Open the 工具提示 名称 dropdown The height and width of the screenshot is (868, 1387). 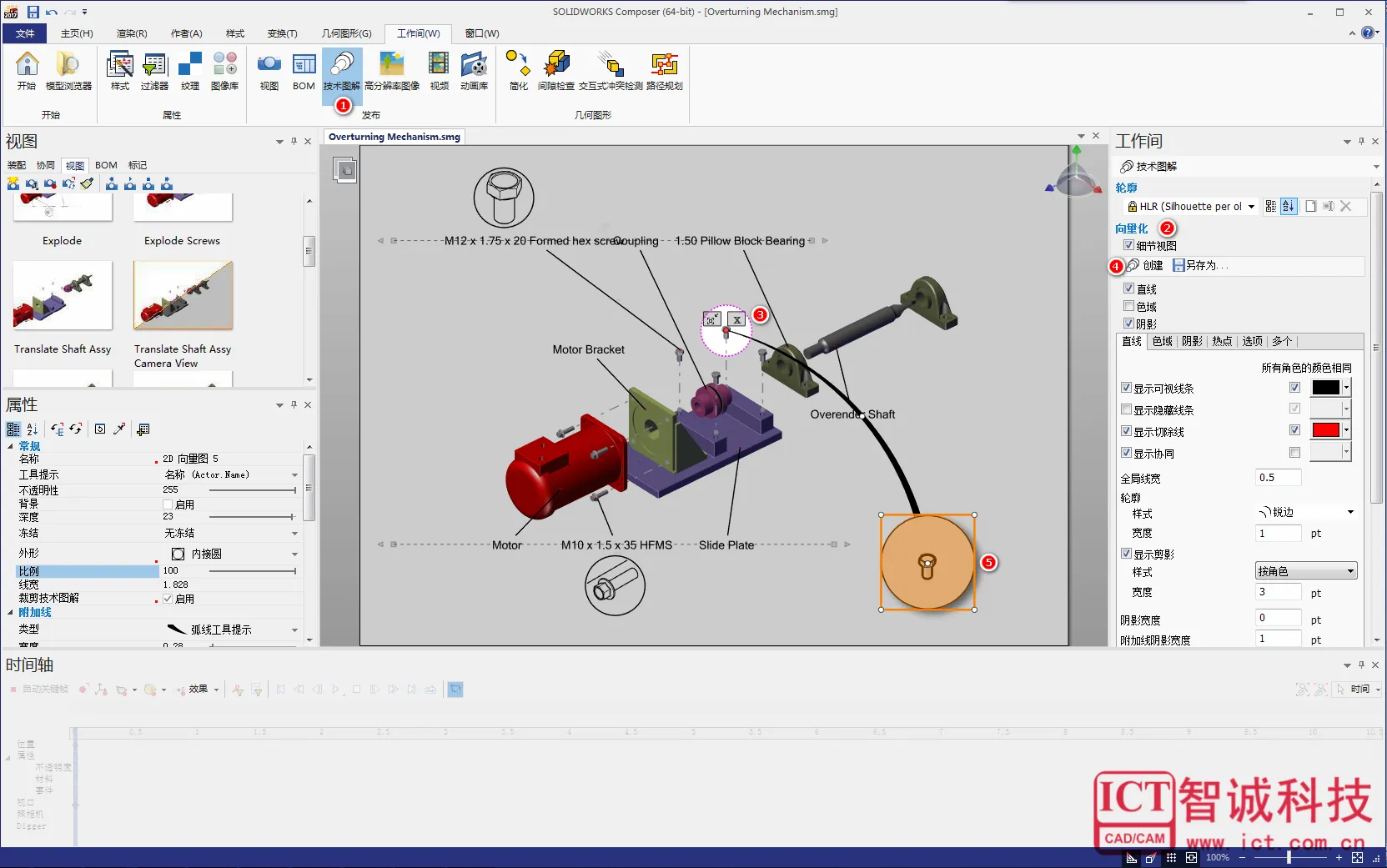click(x=294, y=474)
